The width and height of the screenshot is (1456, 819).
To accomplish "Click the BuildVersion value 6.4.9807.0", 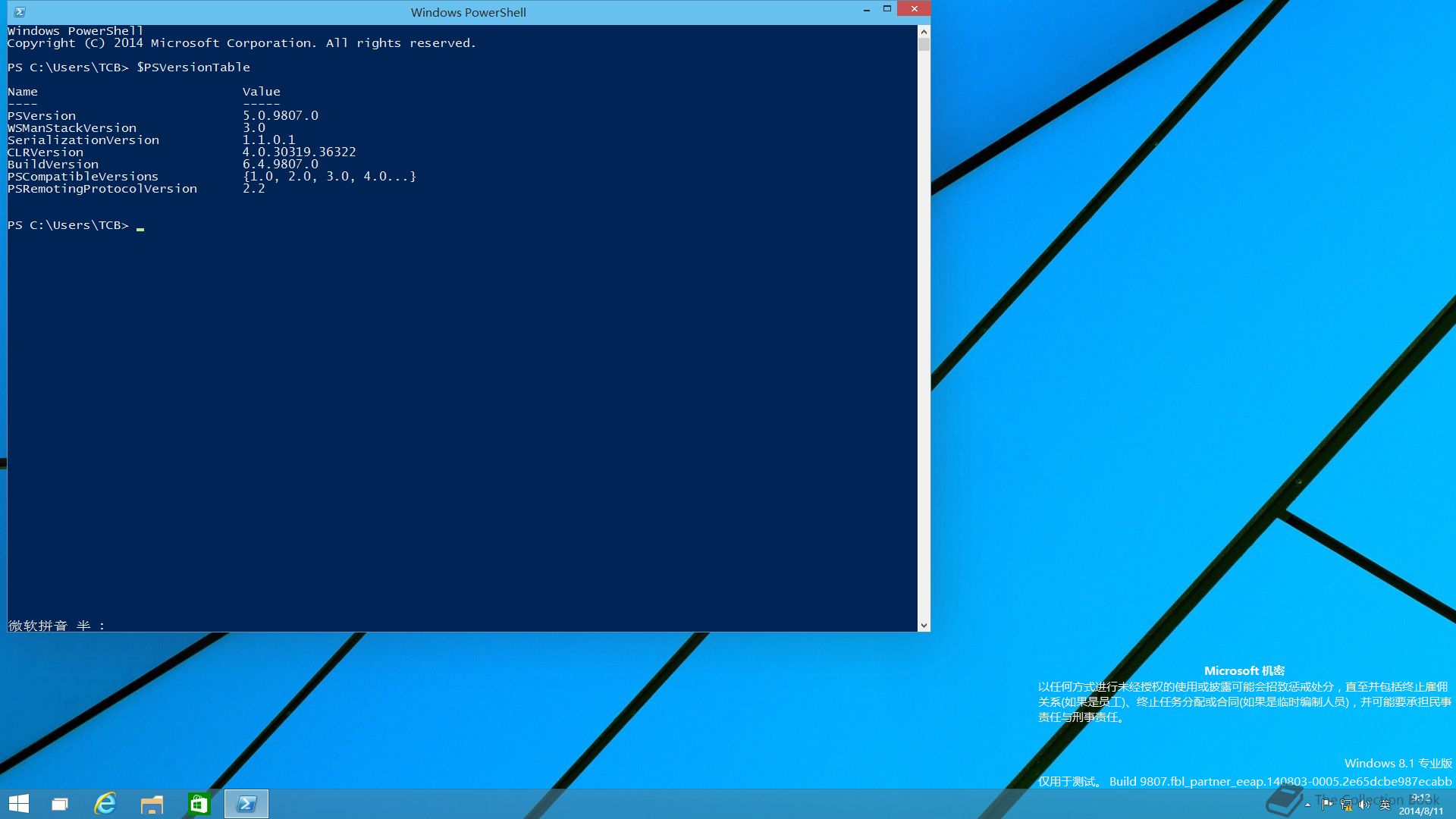I will tap(281, 165).
